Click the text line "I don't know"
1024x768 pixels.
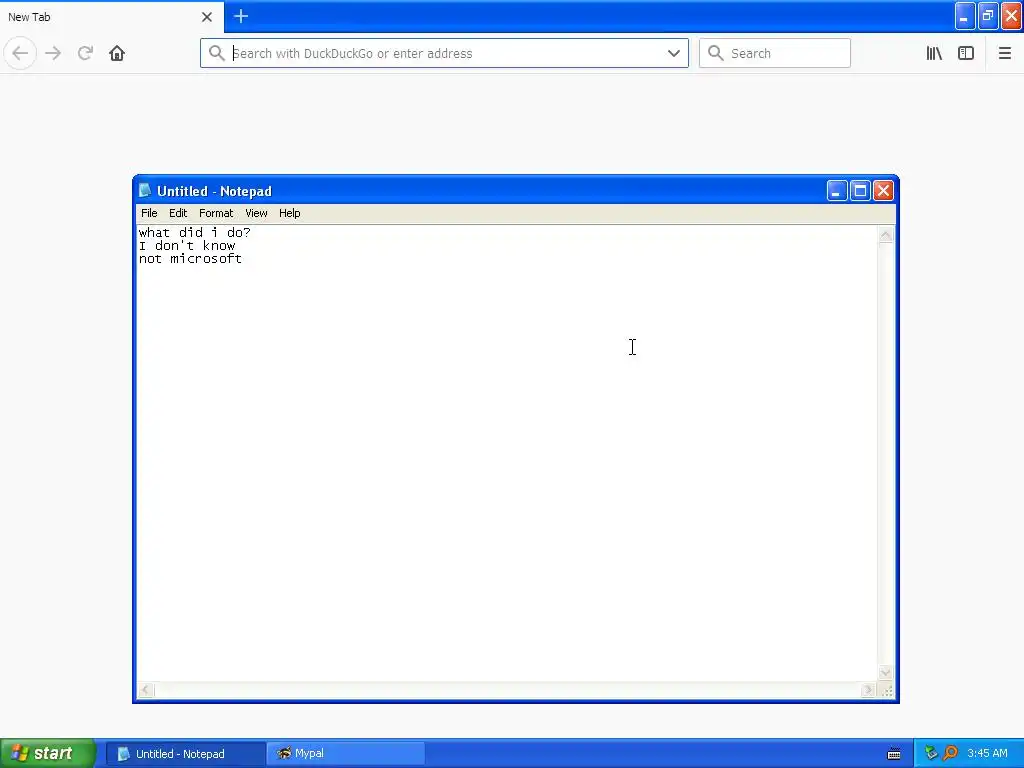click(x=187, y=246)
